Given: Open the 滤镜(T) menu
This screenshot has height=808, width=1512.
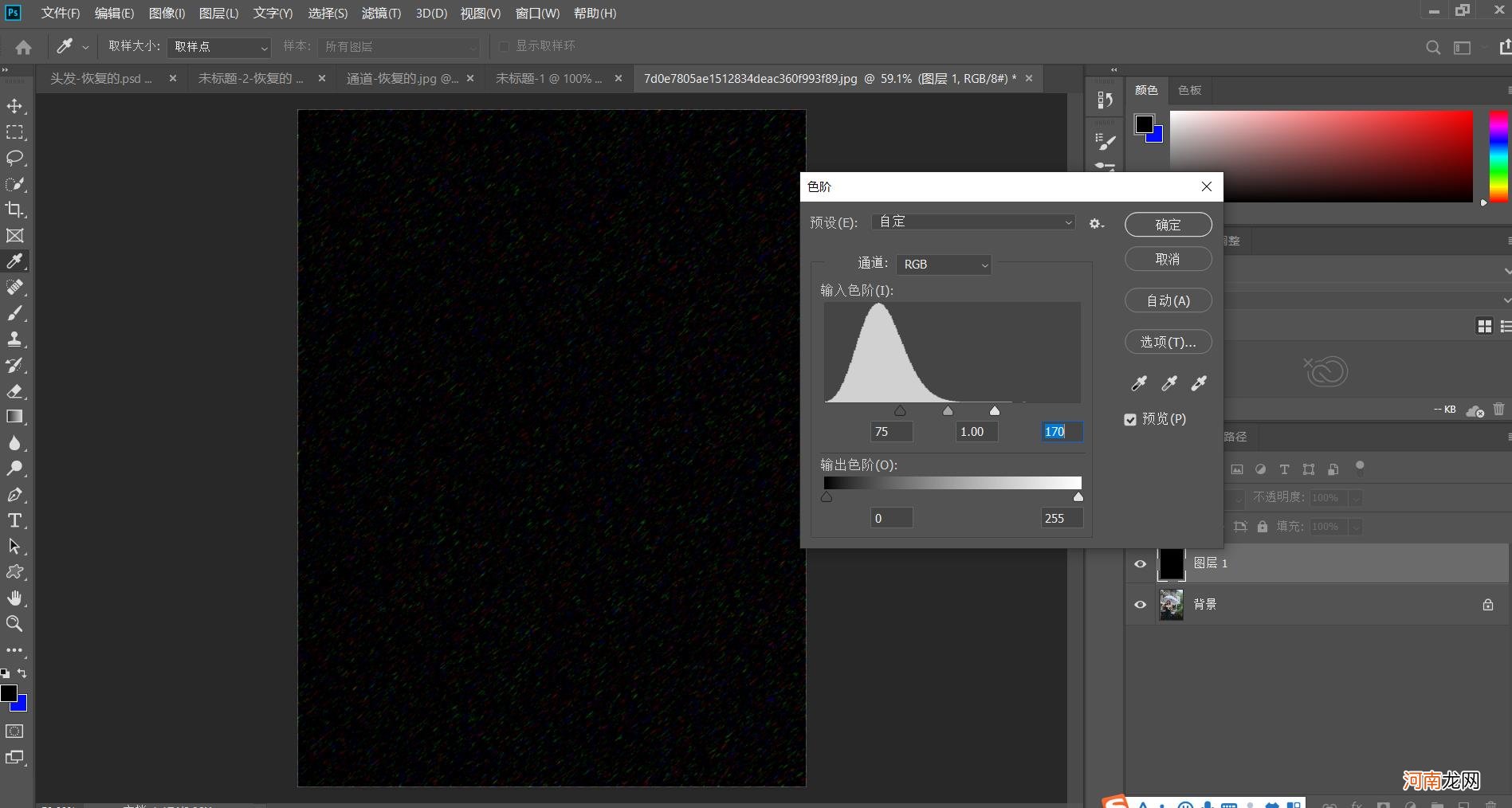Looking at the screenshot, I should [381, 13].
